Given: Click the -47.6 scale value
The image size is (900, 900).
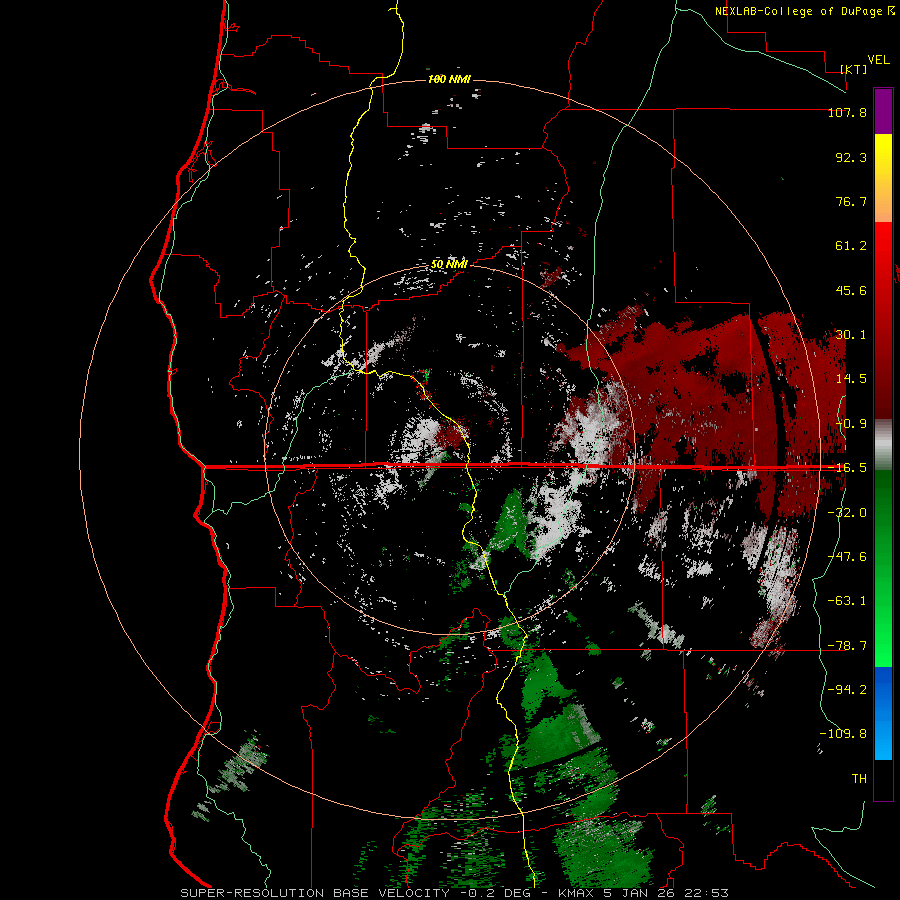Looking at the screenshot, I should (x=847, y=557).
